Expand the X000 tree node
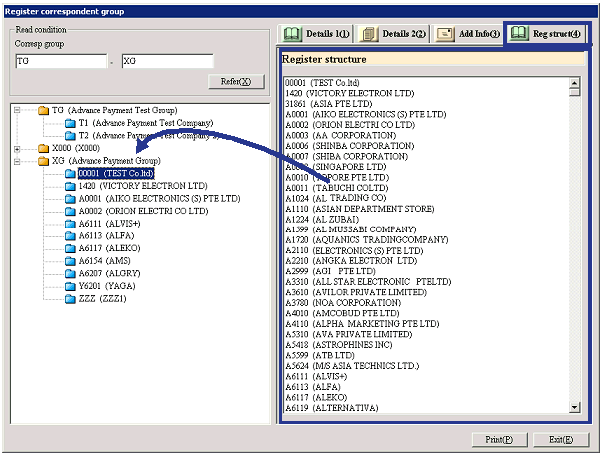603x455 pixels. tap(17, 148)
